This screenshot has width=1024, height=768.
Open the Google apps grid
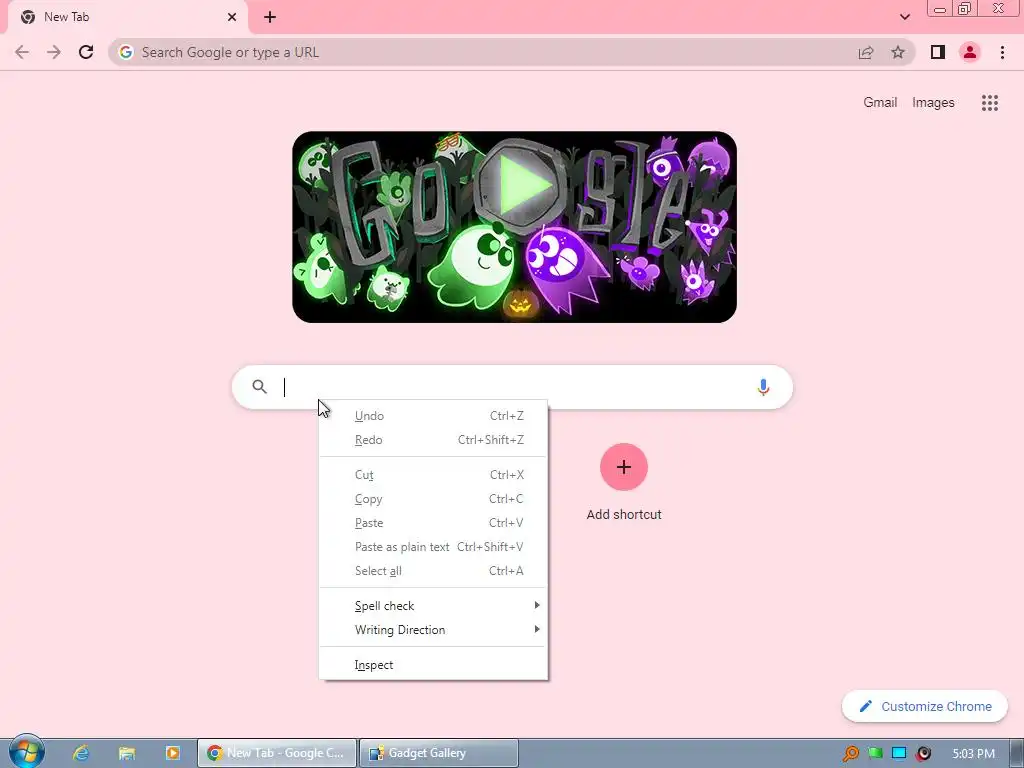990,103
